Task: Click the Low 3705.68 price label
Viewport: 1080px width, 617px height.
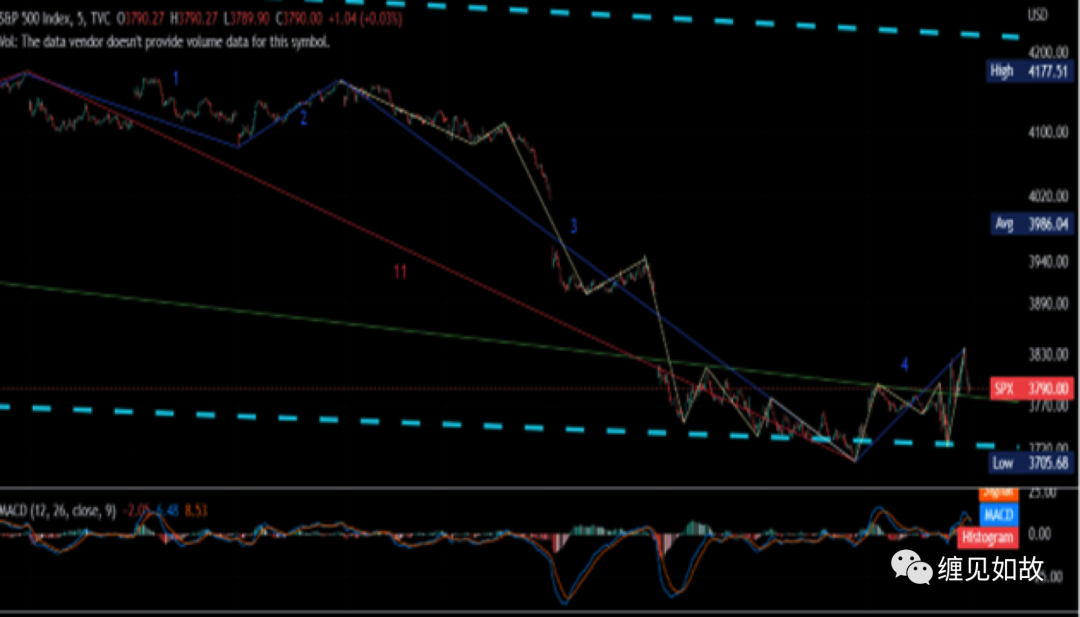Action: point(1030,463)
